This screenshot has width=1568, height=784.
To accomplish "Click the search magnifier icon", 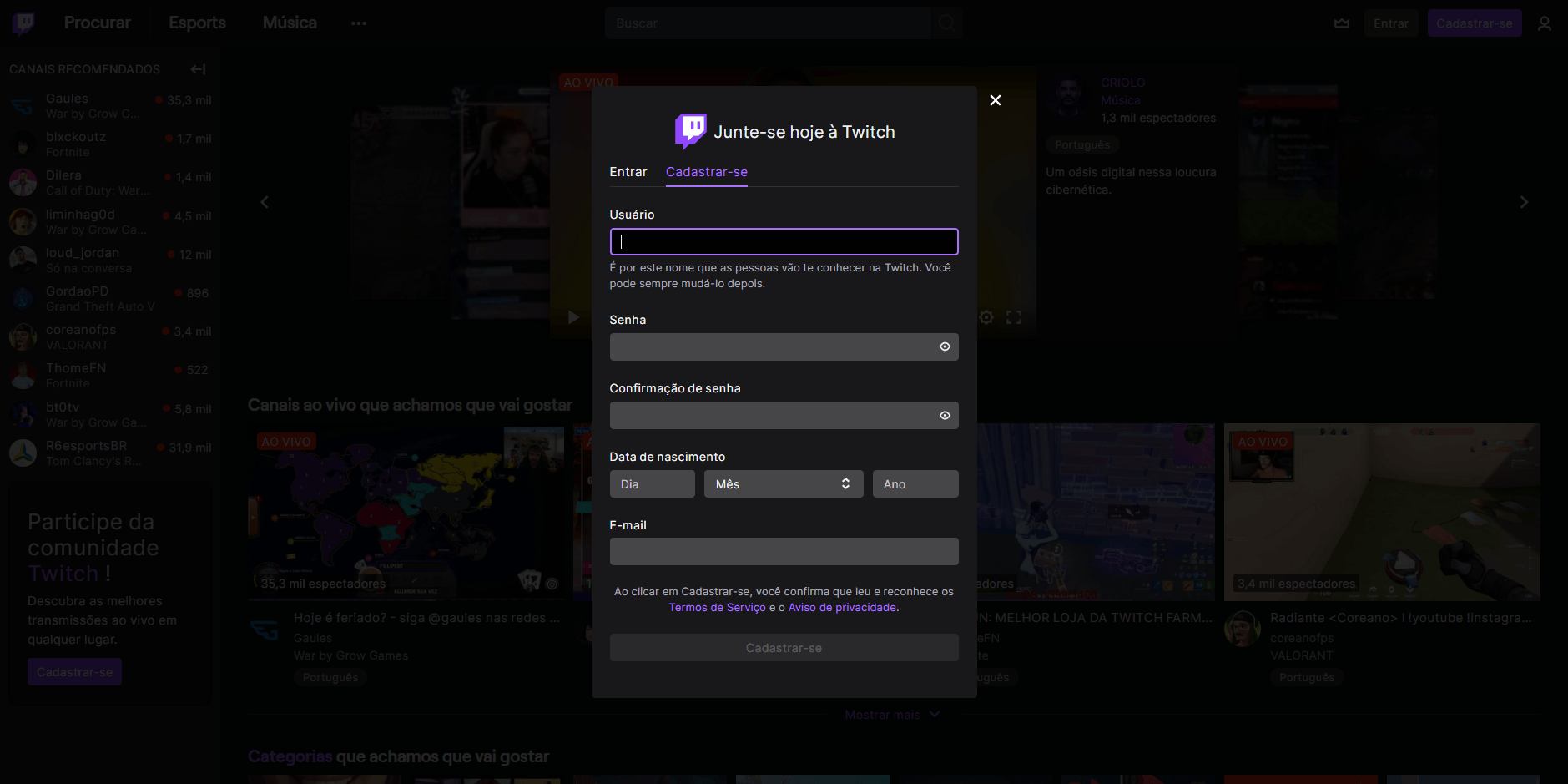I will click(x=946, y=23).
